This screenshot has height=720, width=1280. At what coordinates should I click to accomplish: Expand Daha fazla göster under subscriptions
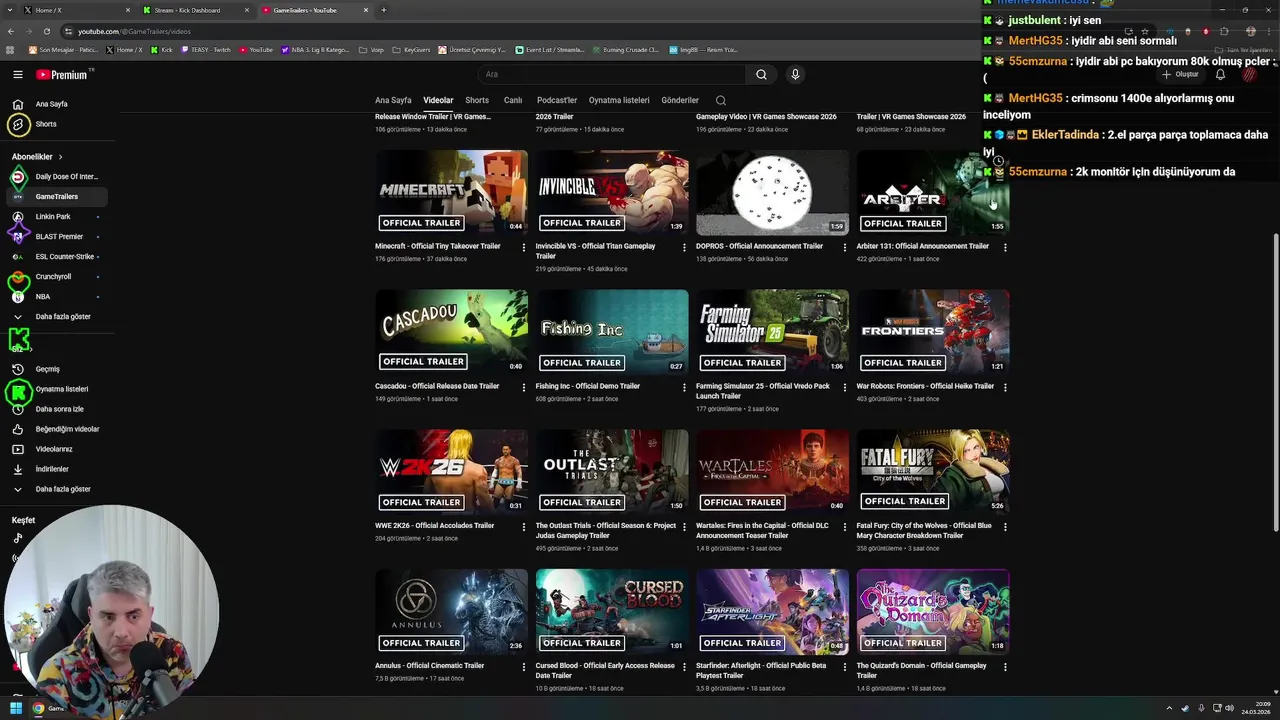[56, 317]
